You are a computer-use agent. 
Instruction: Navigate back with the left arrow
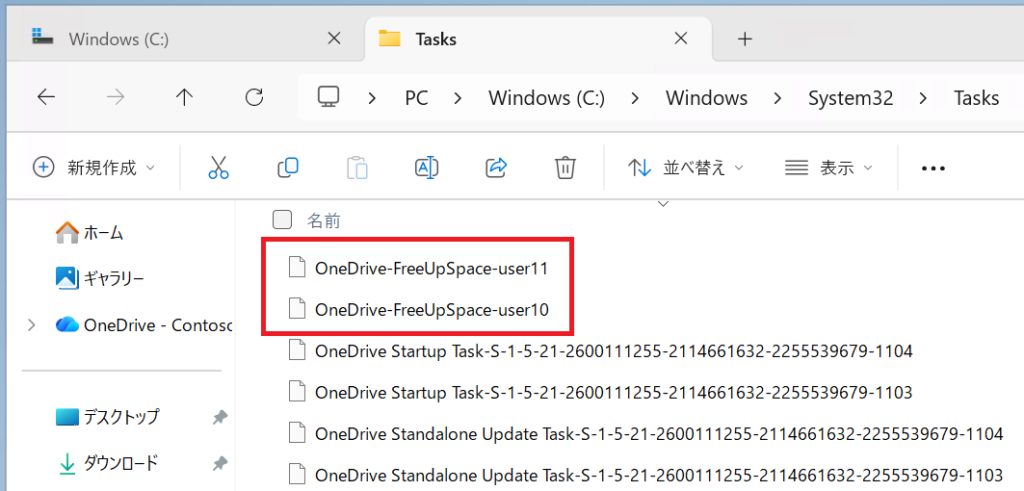46,97
